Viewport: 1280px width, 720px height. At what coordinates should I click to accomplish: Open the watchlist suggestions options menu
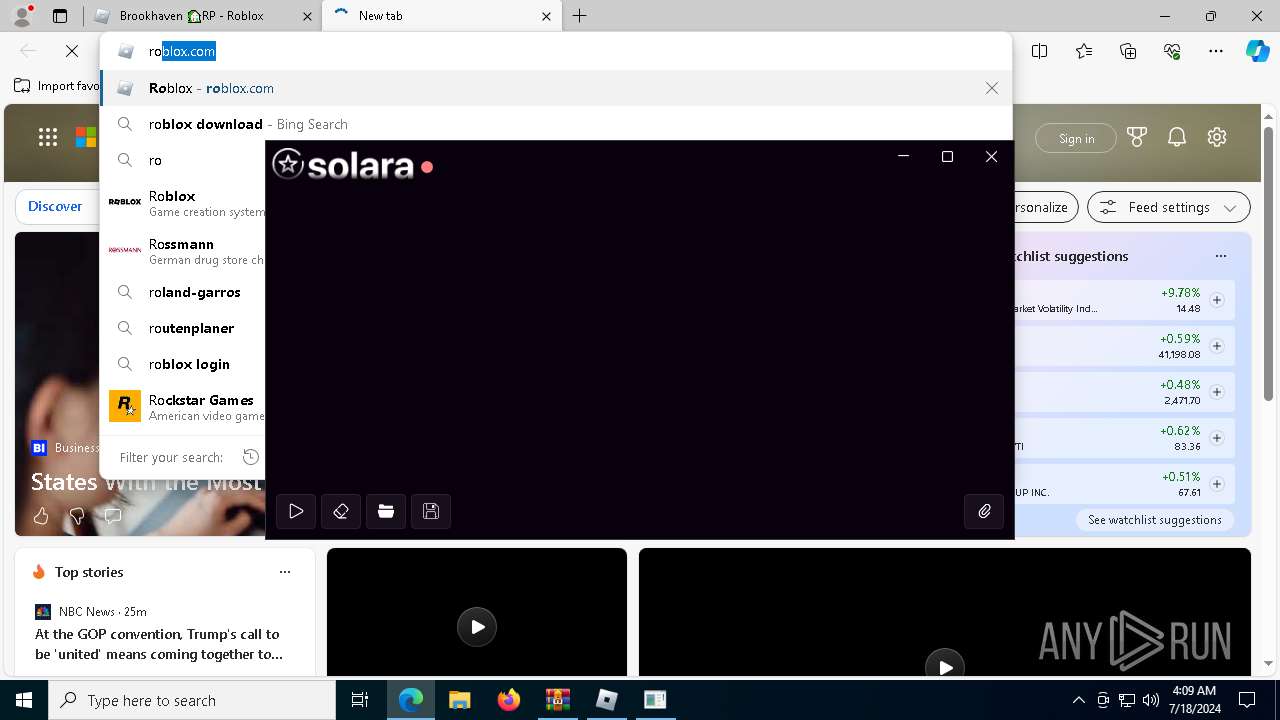click(1220, 256)
